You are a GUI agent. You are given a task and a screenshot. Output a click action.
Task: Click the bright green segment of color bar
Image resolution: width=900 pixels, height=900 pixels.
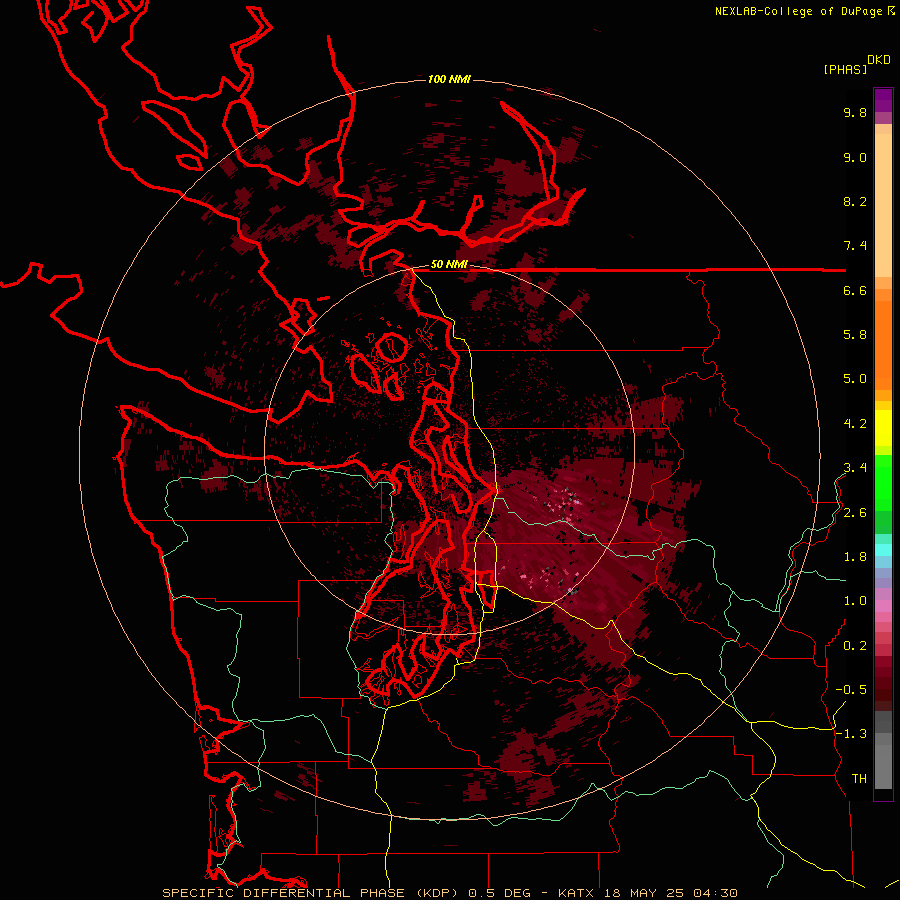[x=883, y=485]
